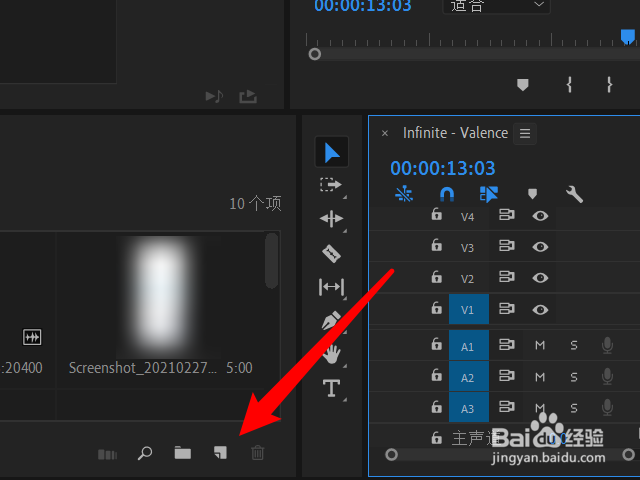Screen dimensions: 640x480
Task: Click the play audio icon in the Source monitor
Action: pos(214,97)
